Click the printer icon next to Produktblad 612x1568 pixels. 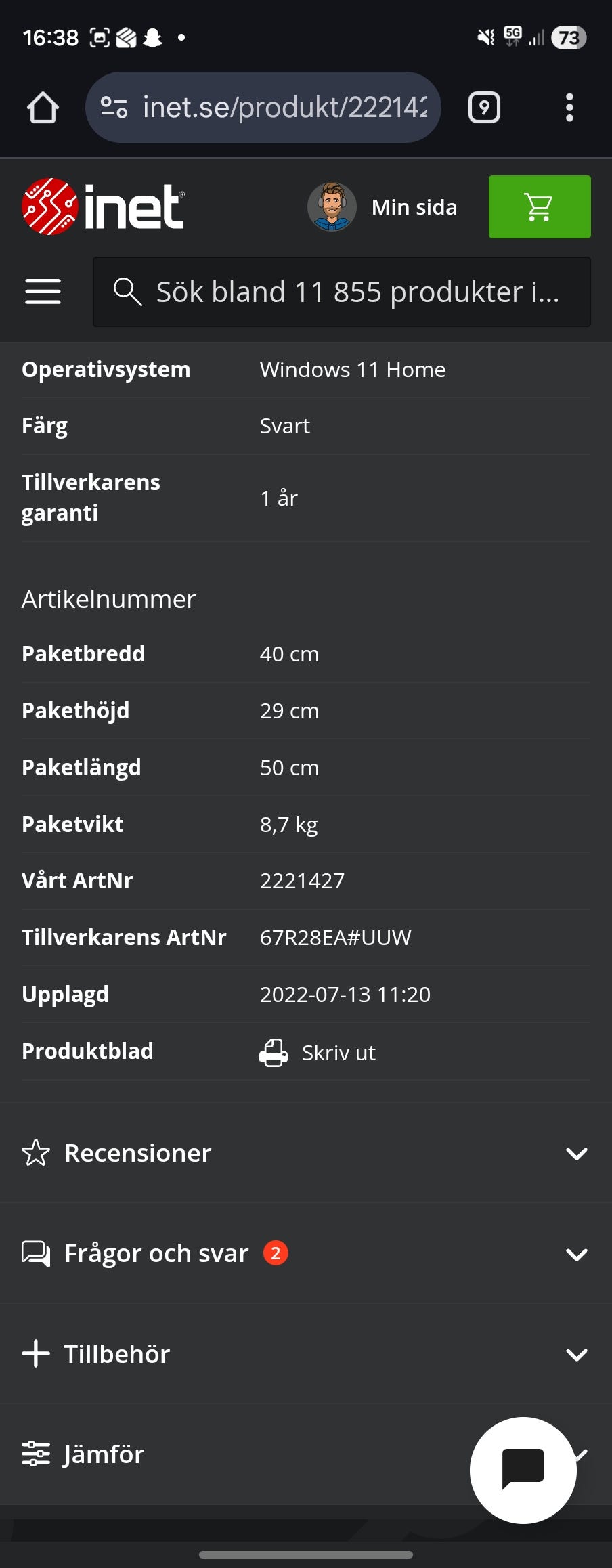(x=274, y=1051)
